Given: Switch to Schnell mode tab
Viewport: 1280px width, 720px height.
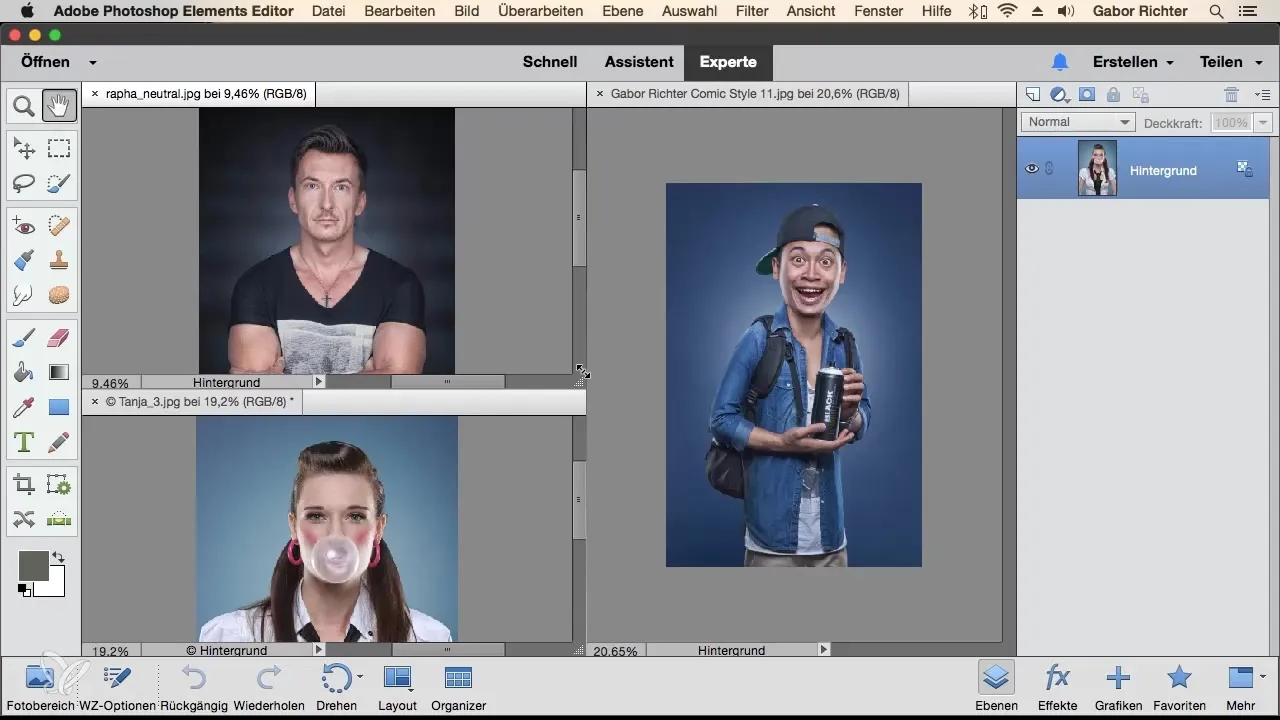Looking at the screenshot, I should [x=550, y=62].
